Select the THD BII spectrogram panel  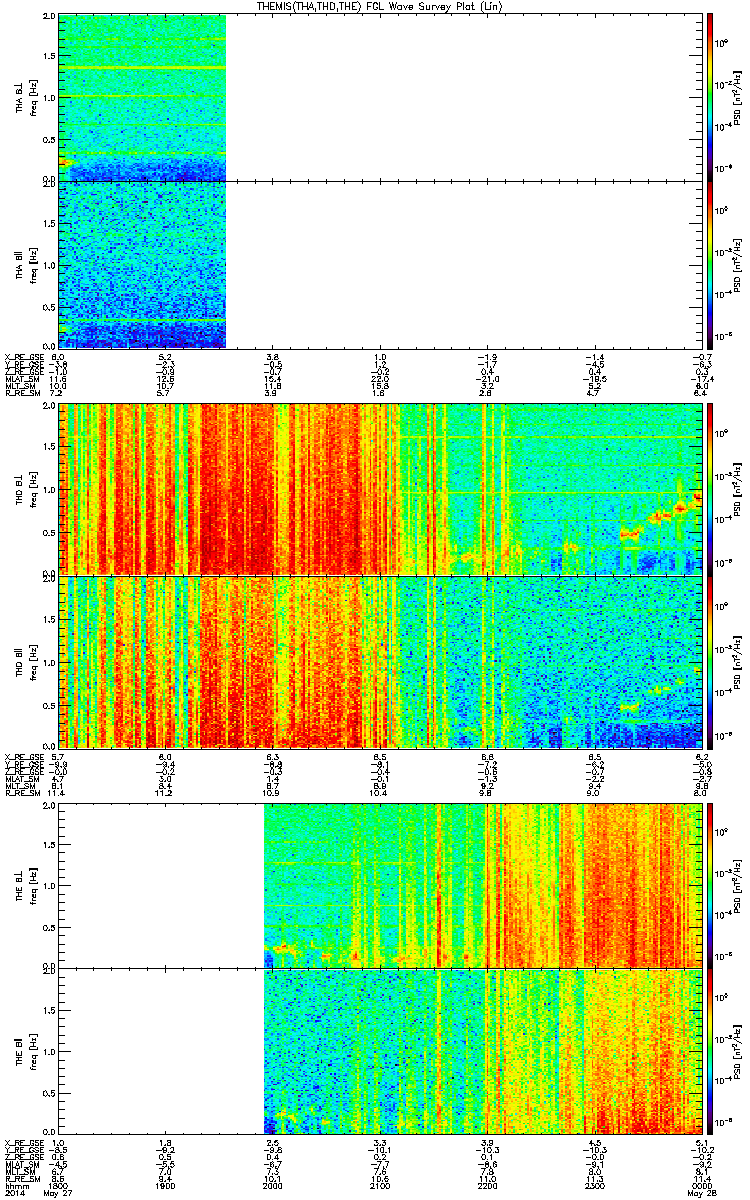(x=379, y=661)
